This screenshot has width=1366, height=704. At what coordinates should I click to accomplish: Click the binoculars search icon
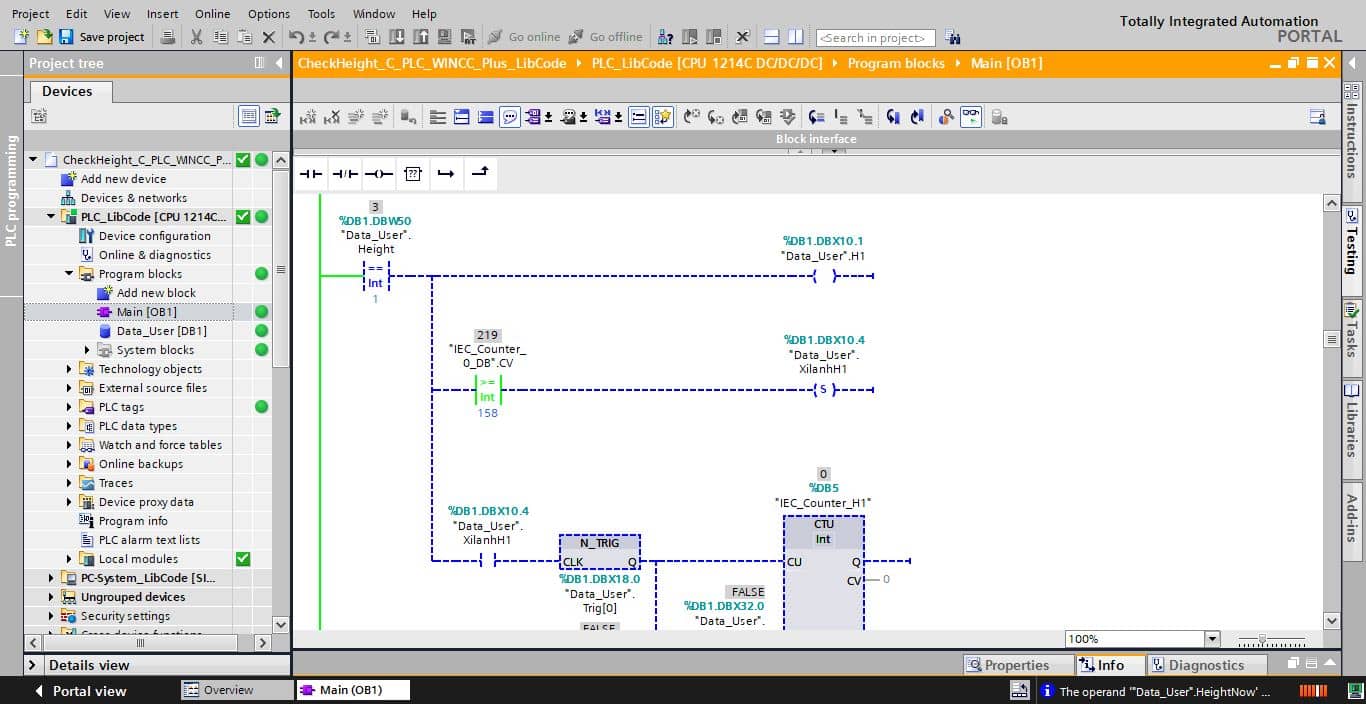click(x=952, y=37)
